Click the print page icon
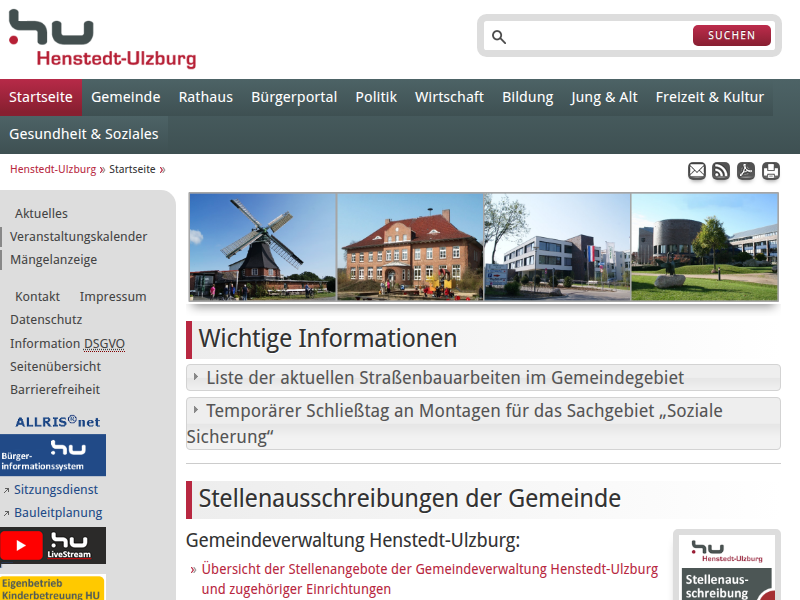Screen dimensions: 800x600 coord(770,171)
